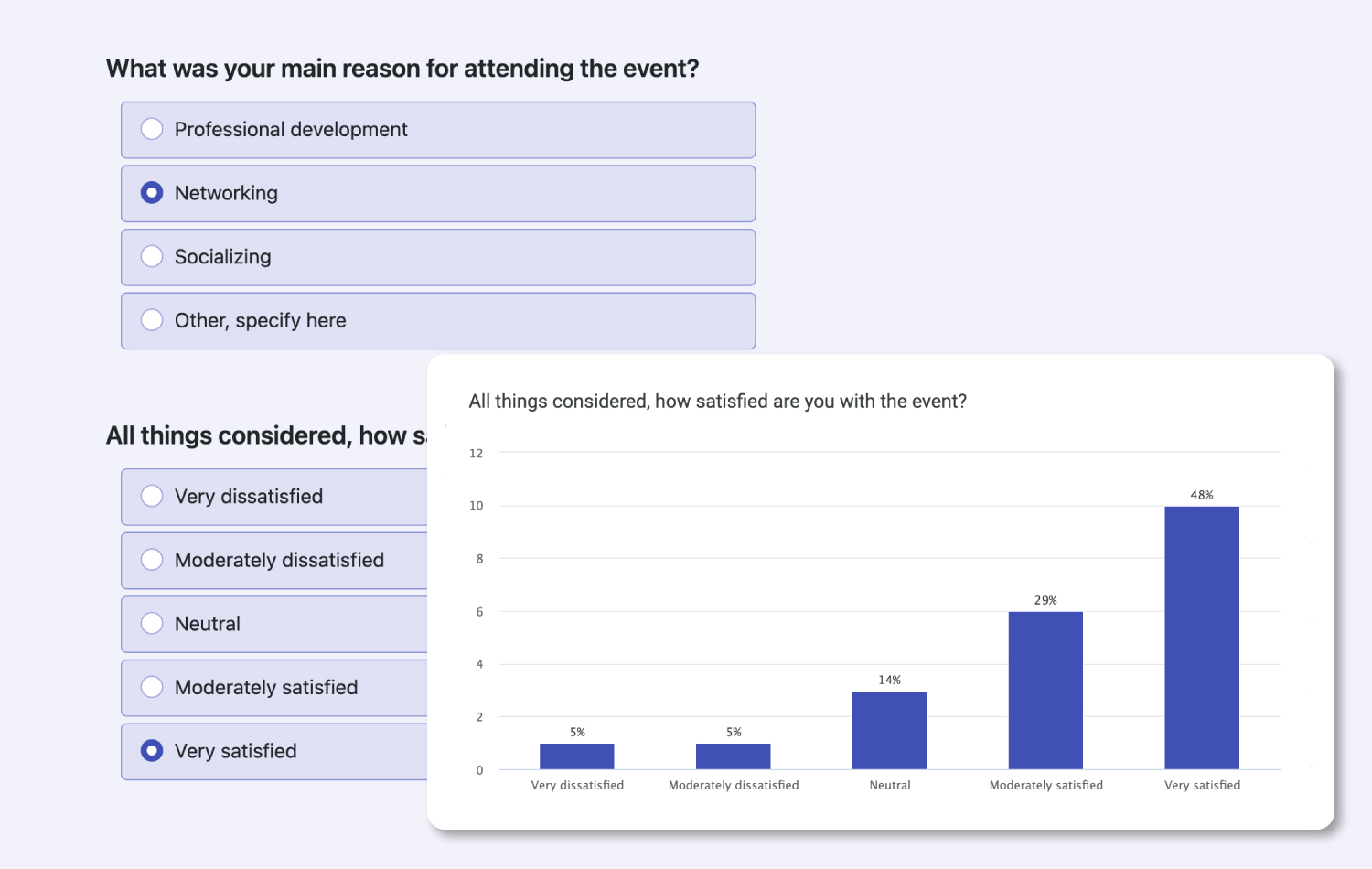Select the Very satisfied radio button
This screenshot has height=869, width=1372.
(152, 750)
